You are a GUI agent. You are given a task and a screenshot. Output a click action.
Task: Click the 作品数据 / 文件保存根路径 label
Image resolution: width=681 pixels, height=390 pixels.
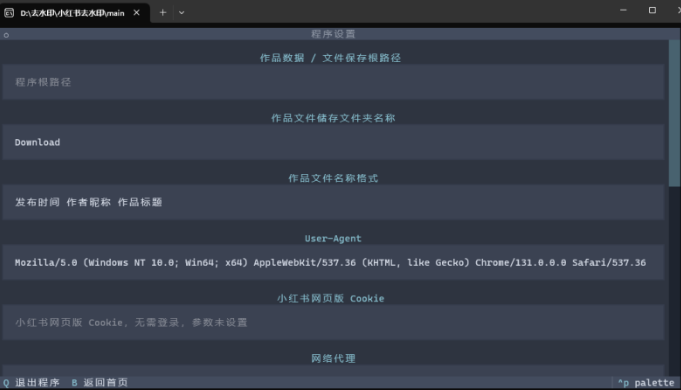coord(330,58)
